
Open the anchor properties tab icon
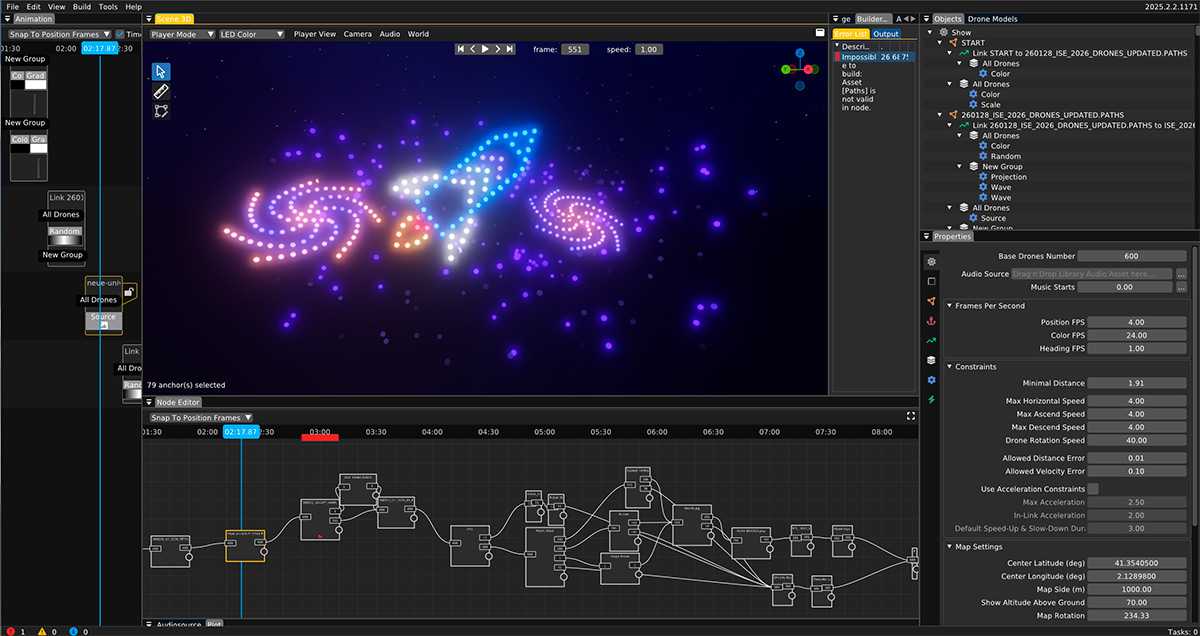click(931, 321)
